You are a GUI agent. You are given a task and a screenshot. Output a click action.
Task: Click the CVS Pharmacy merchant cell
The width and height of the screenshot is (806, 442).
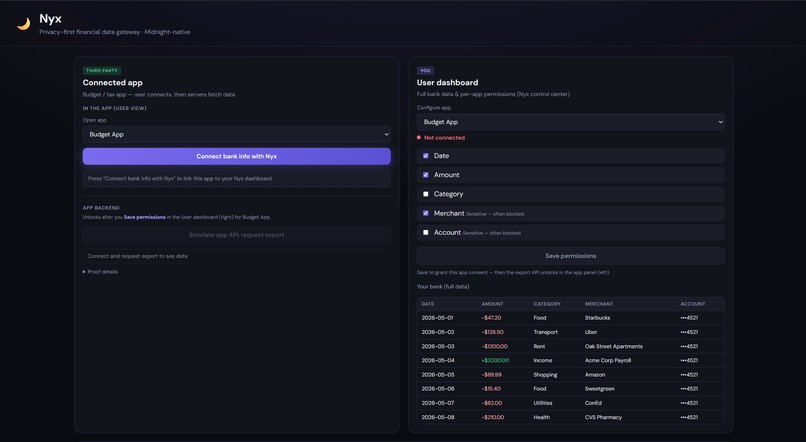coord(603,417)
